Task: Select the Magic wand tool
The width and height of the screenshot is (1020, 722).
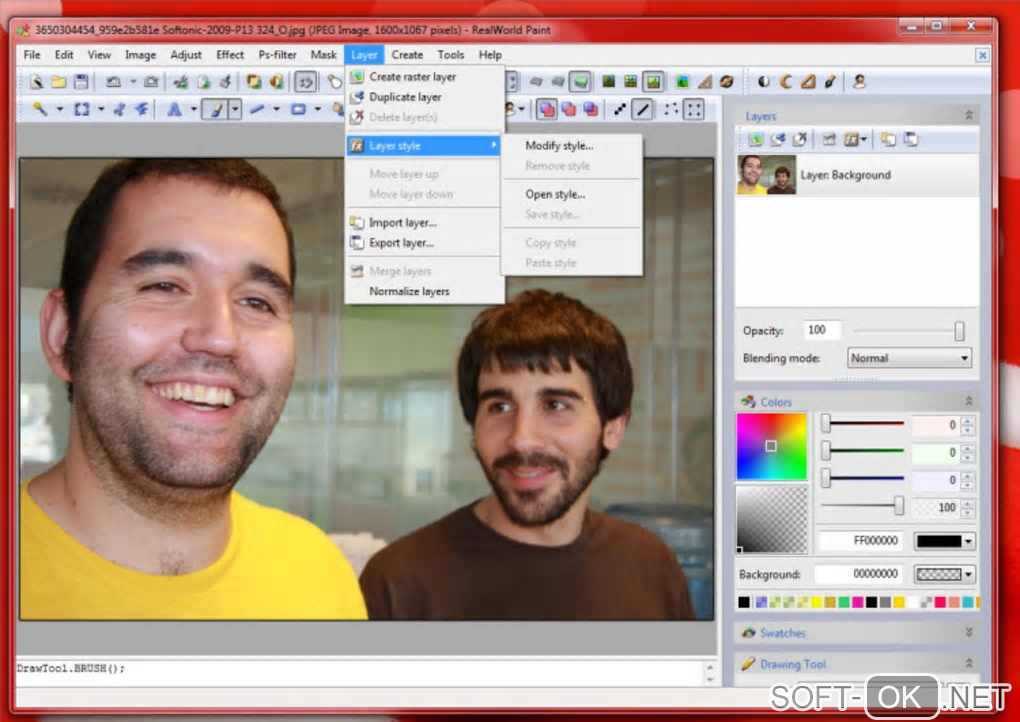Action: click(x=40, y=109)
